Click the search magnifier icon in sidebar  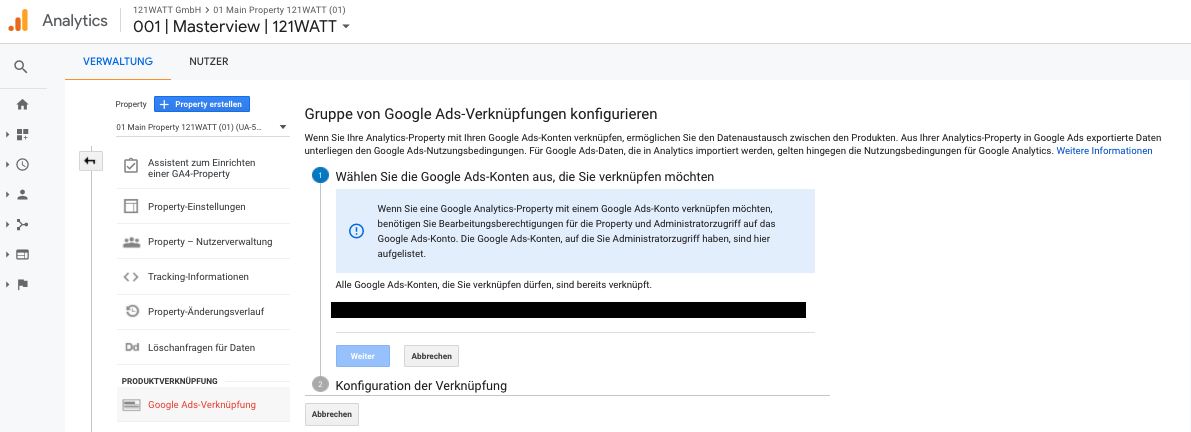pyautogui.click(x=21, y=67)
